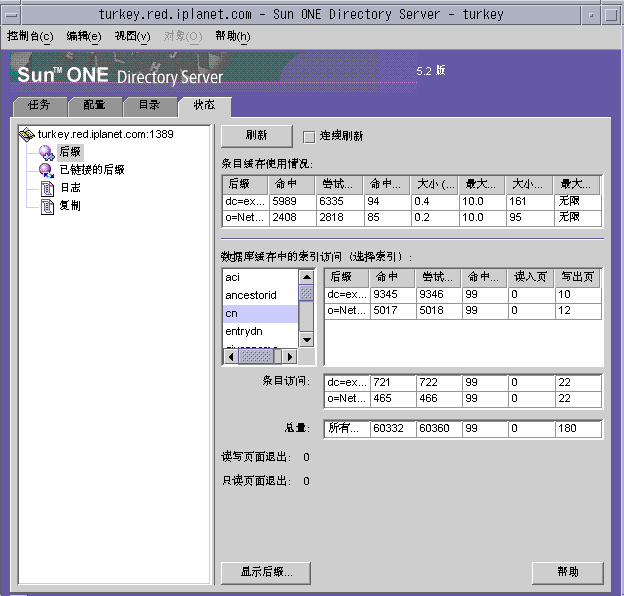Click the document icon beside 日志
624x596 pixels.
tap(47, 188)
